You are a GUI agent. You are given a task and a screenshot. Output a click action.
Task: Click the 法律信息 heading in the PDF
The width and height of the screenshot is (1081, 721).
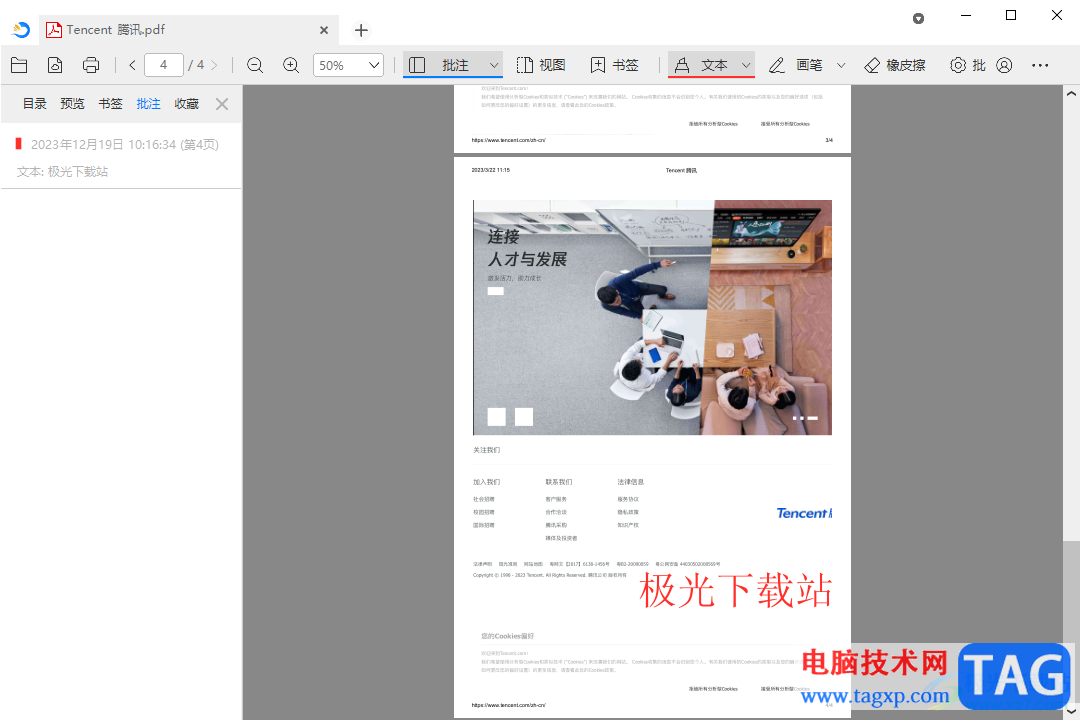[631, 482]
